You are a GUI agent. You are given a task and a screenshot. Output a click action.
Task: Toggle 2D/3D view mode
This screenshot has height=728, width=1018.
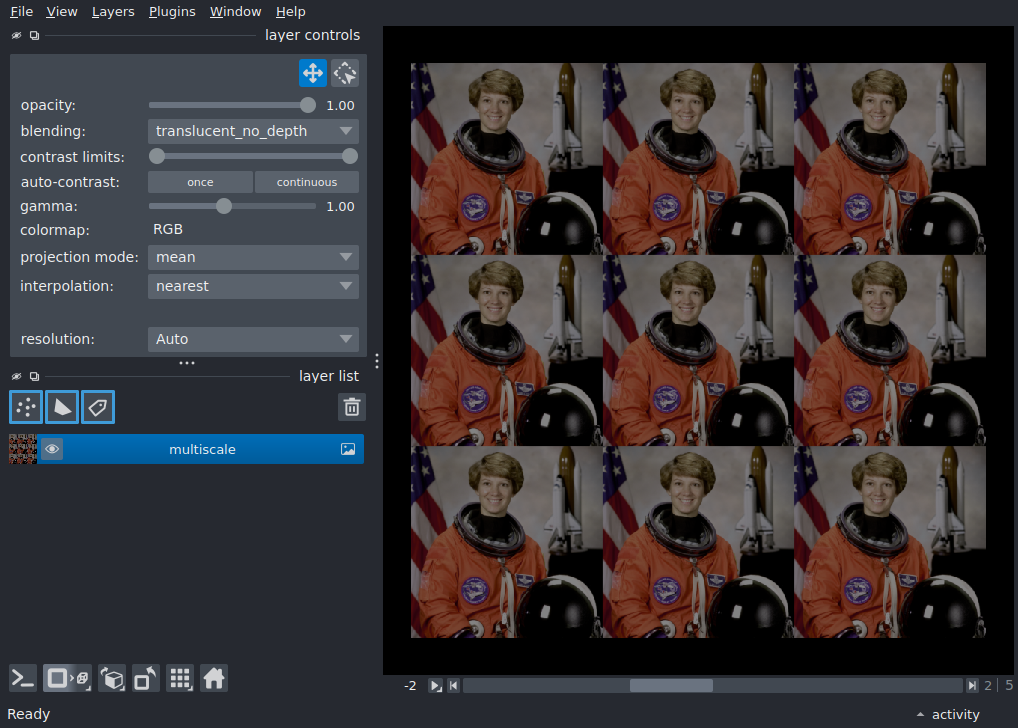[68, 679]
